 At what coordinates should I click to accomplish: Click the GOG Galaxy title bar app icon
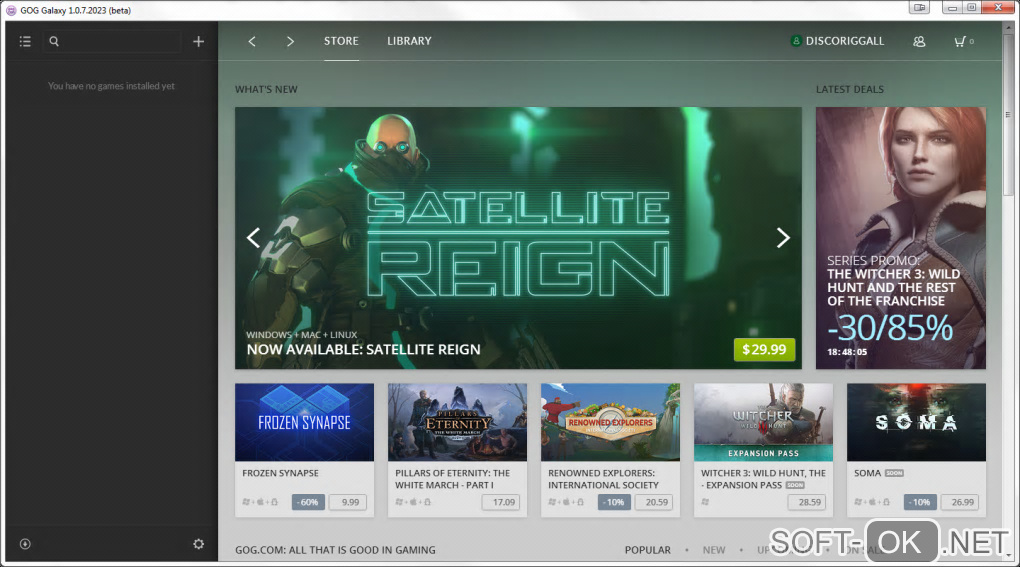11,10
